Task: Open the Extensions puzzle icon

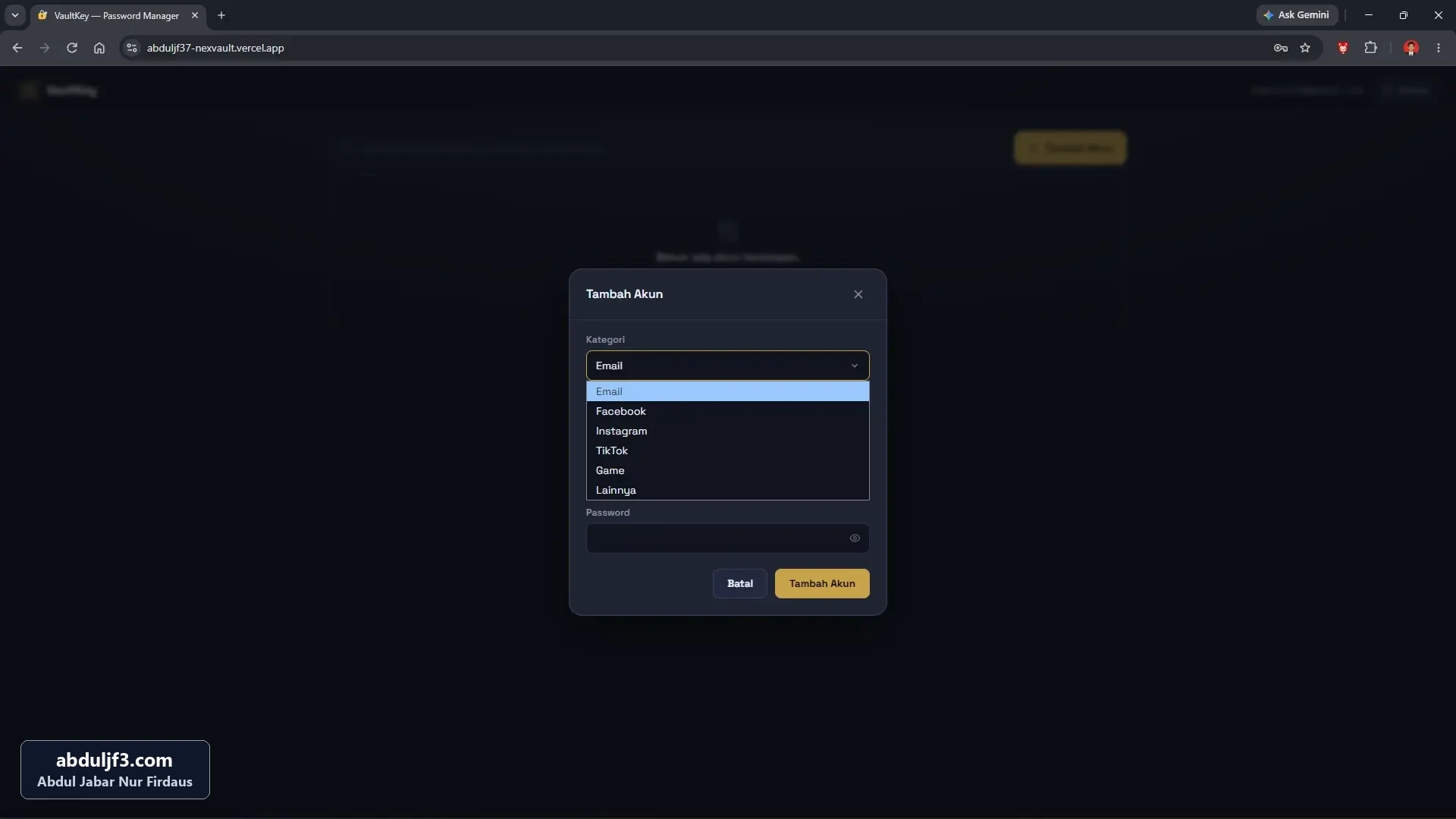Action: coord(1370,48)
